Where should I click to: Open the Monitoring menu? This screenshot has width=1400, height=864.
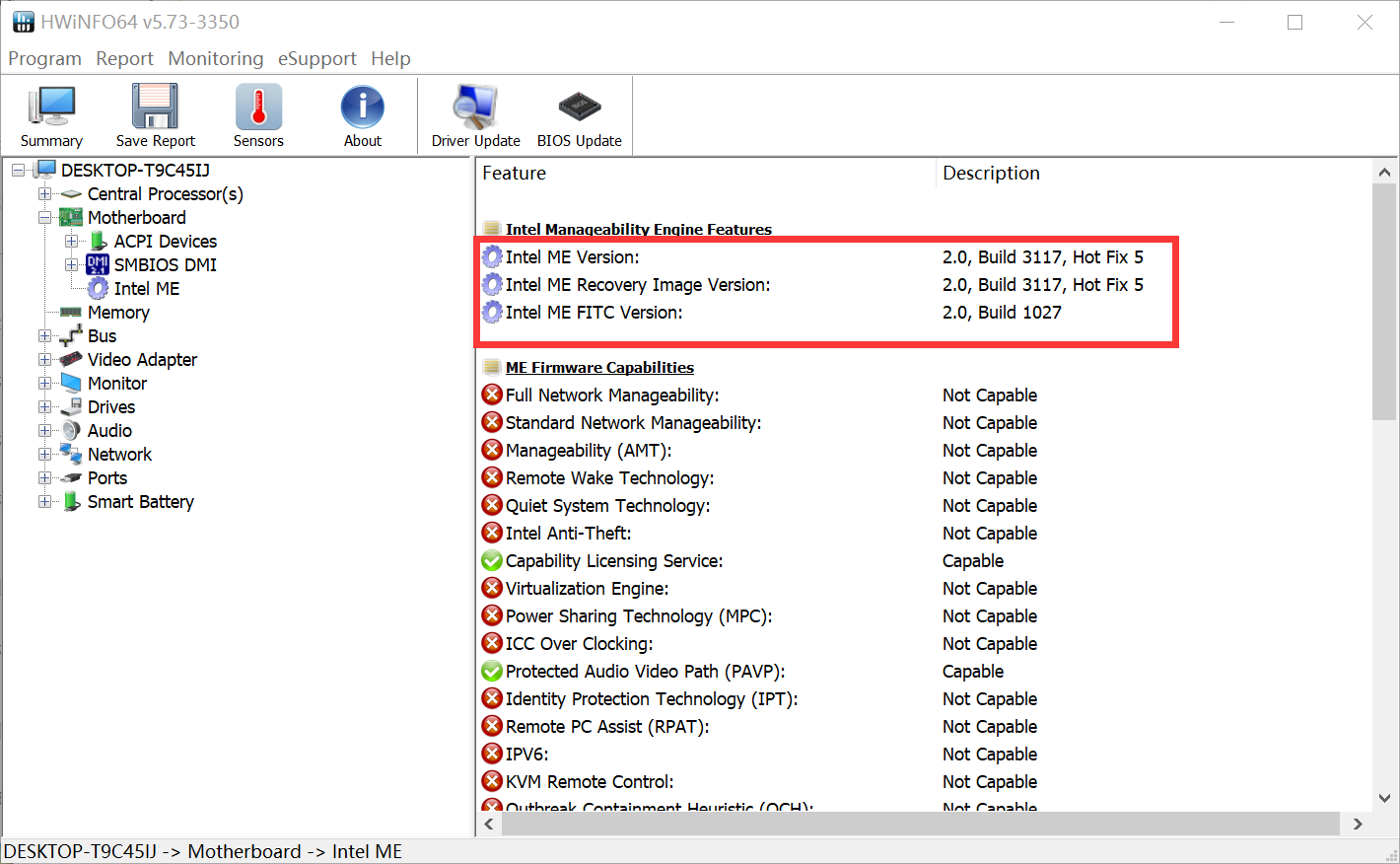216,59
